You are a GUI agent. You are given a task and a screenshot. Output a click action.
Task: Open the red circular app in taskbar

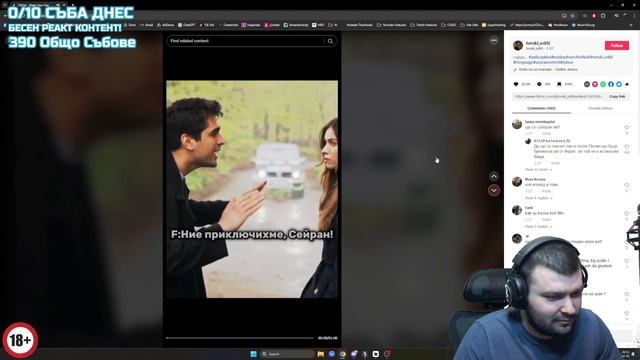click(387, 354)
